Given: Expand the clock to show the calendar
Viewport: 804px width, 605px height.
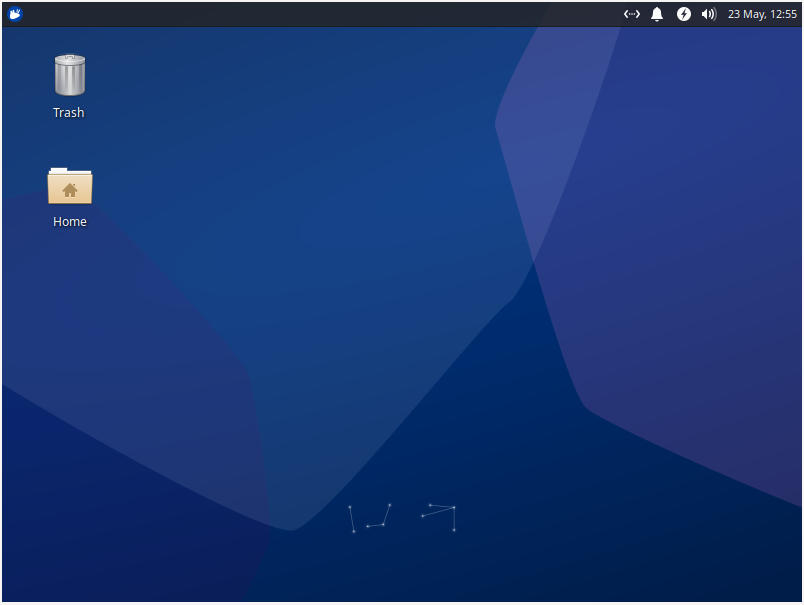Looking at the screenshot, I should click(762, 14).
